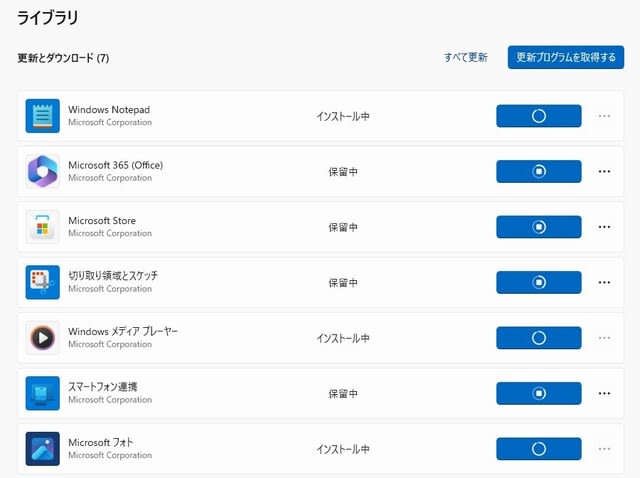Select the Microsoft 365 (Office) app name
Viewport: 640px width, 478px height.
116,165
